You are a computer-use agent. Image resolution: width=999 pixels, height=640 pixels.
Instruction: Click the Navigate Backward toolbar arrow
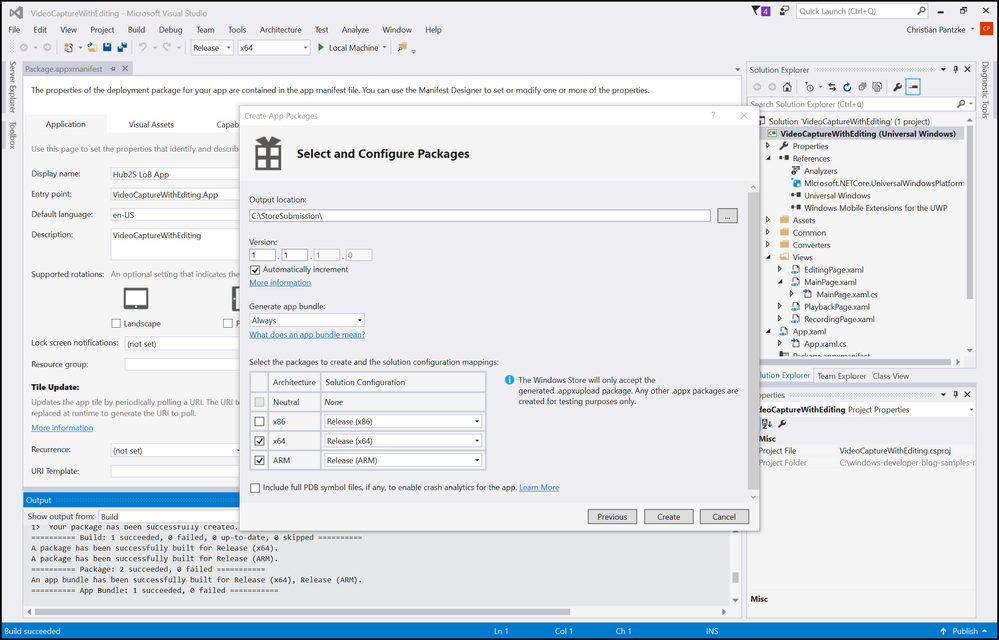click(24, 48)
